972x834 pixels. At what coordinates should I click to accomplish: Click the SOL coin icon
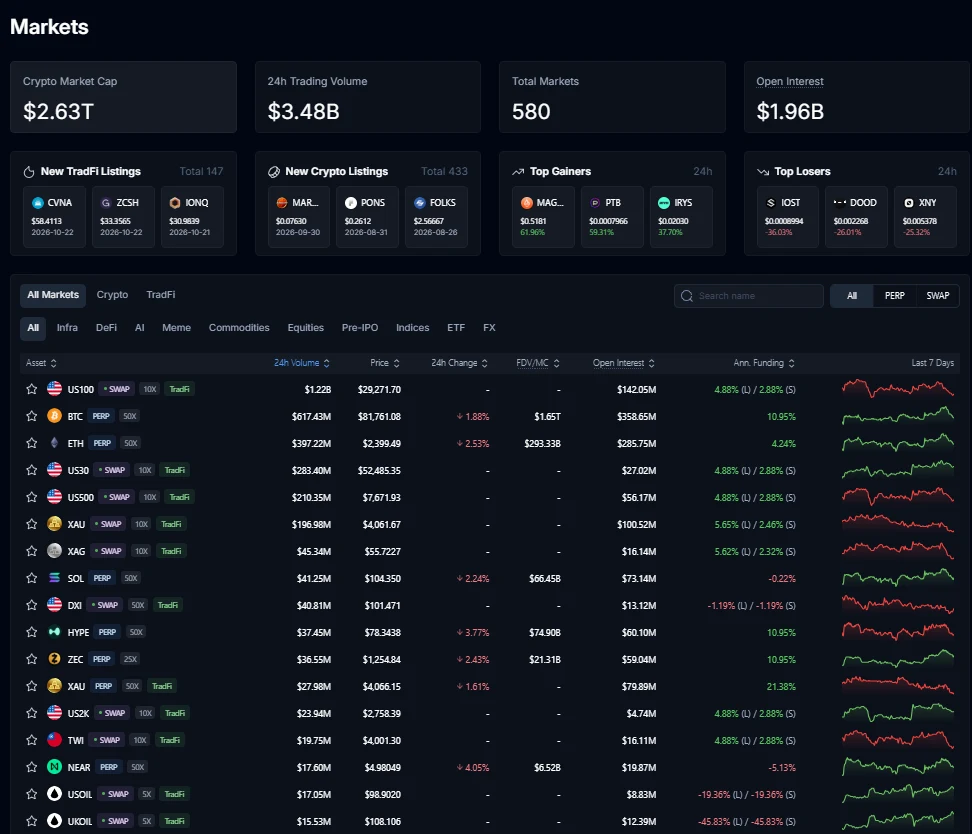[55, 578]
